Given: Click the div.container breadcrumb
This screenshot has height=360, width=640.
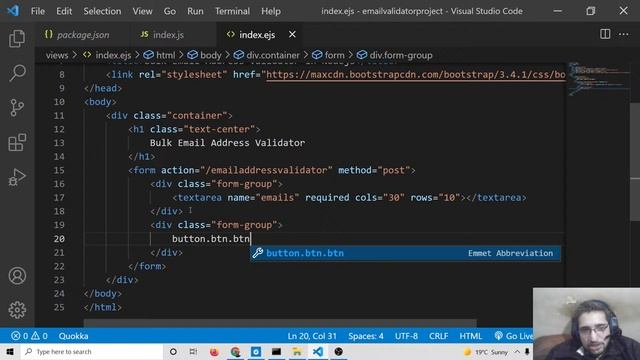Looking at the screenshot, I should point(267,55).
